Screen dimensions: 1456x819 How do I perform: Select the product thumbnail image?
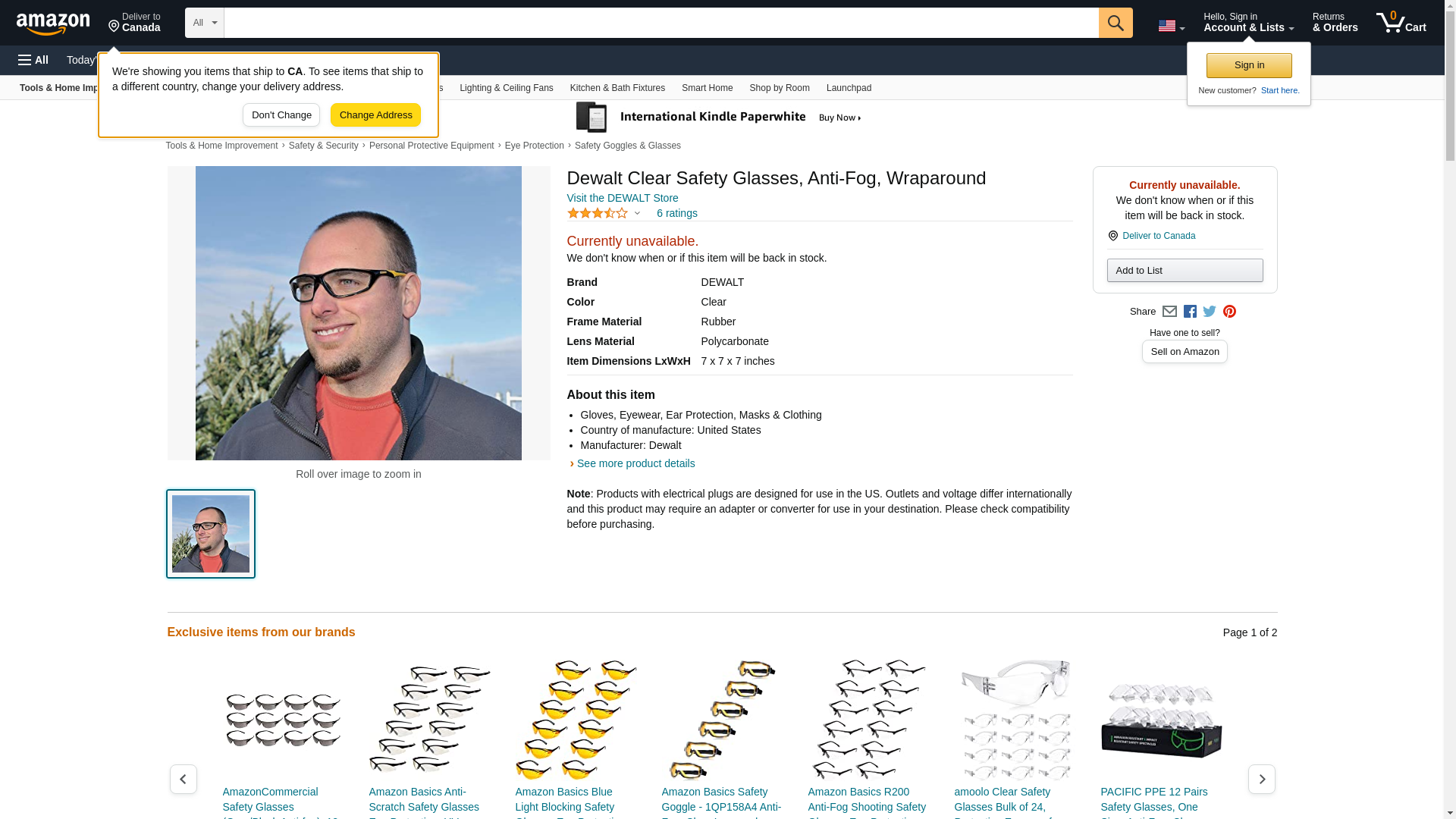211,534
